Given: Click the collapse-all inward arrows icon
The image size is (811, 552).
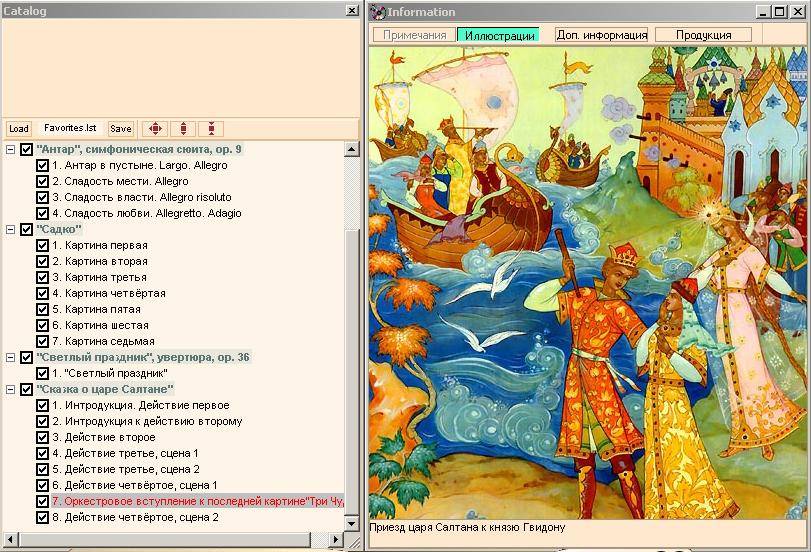Looking at the screenshot, I should [x=212, y=128].
